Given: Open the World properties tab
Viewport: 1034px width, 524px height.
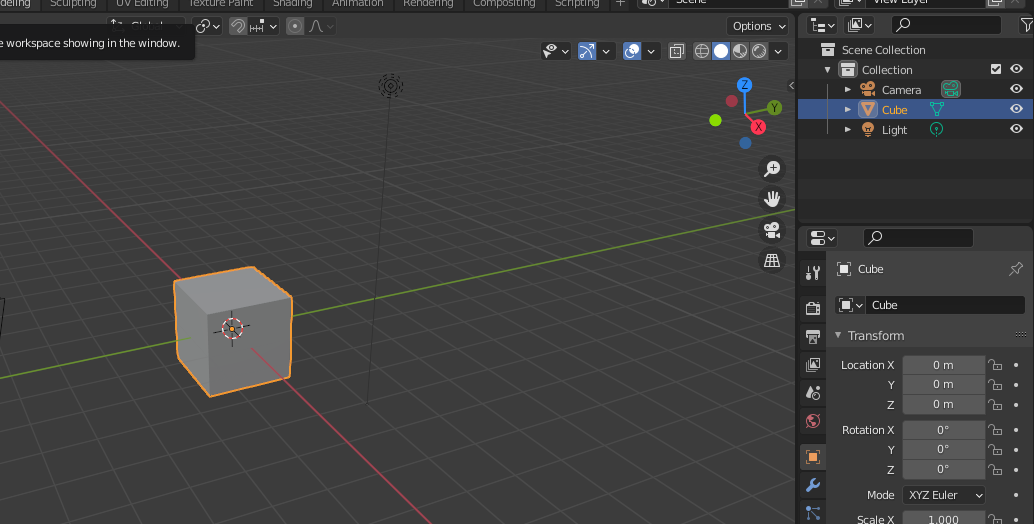Looking at the screenshot, I should point(812,421).
